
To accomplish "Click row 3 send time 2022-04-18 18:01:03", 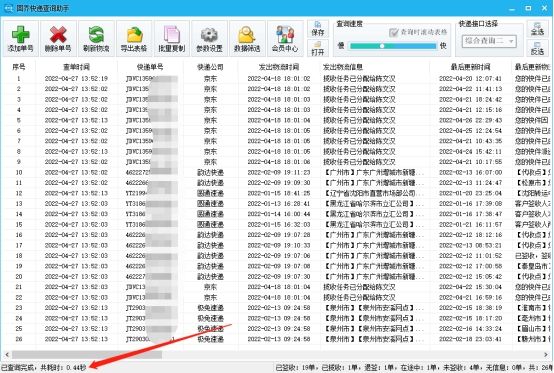I will 279,99.
